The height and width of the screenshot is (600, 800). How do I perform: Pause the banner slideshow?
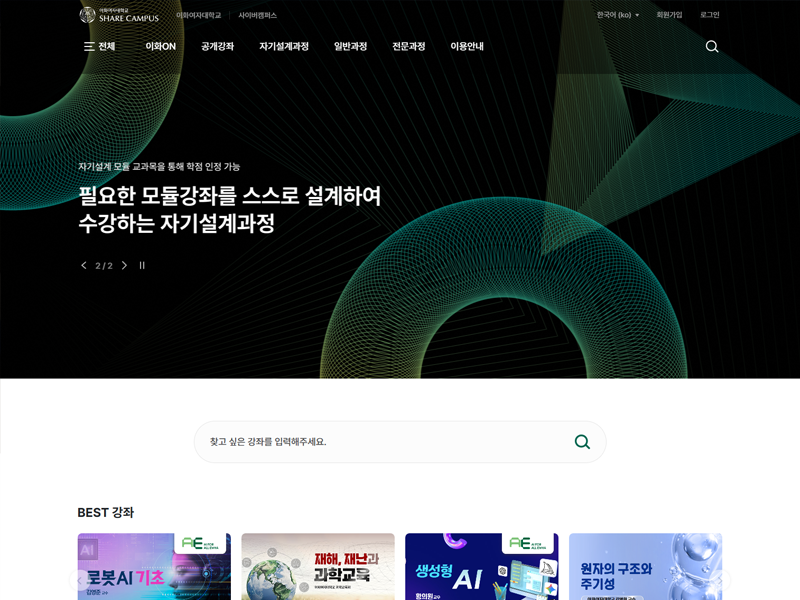tap(142, 266)
